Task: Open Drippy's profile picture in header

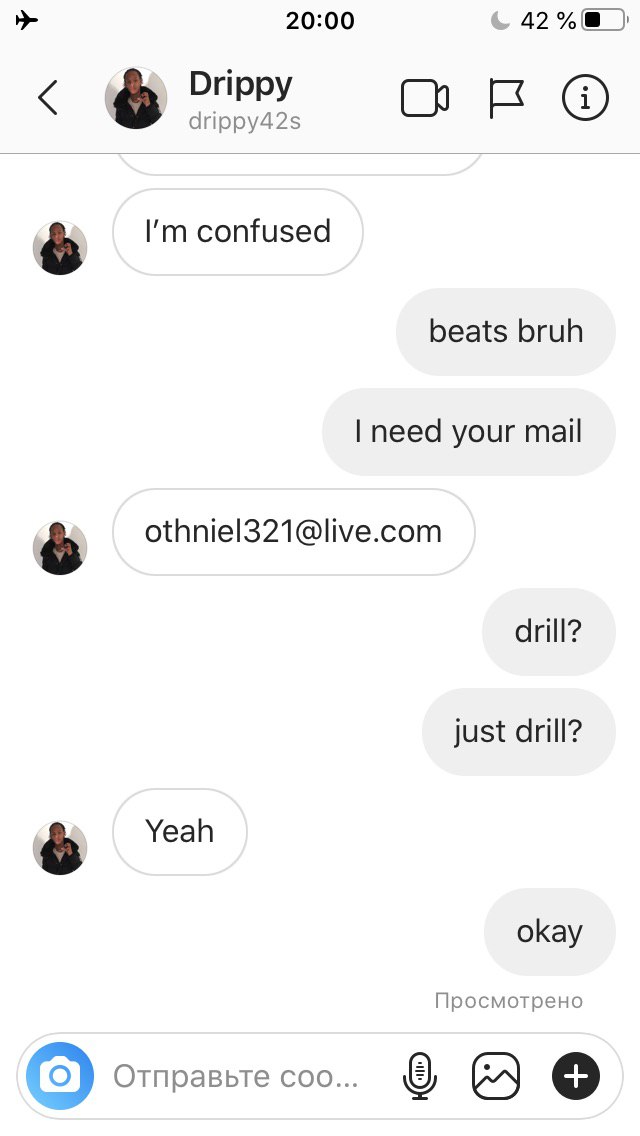Action: [136, 98]
